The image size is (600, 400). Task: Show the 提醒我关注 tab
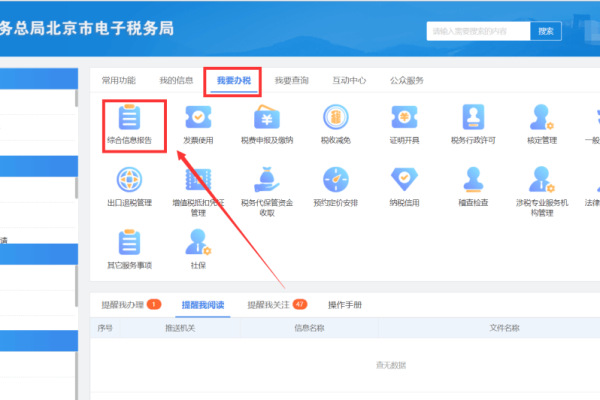pos(268,305)
